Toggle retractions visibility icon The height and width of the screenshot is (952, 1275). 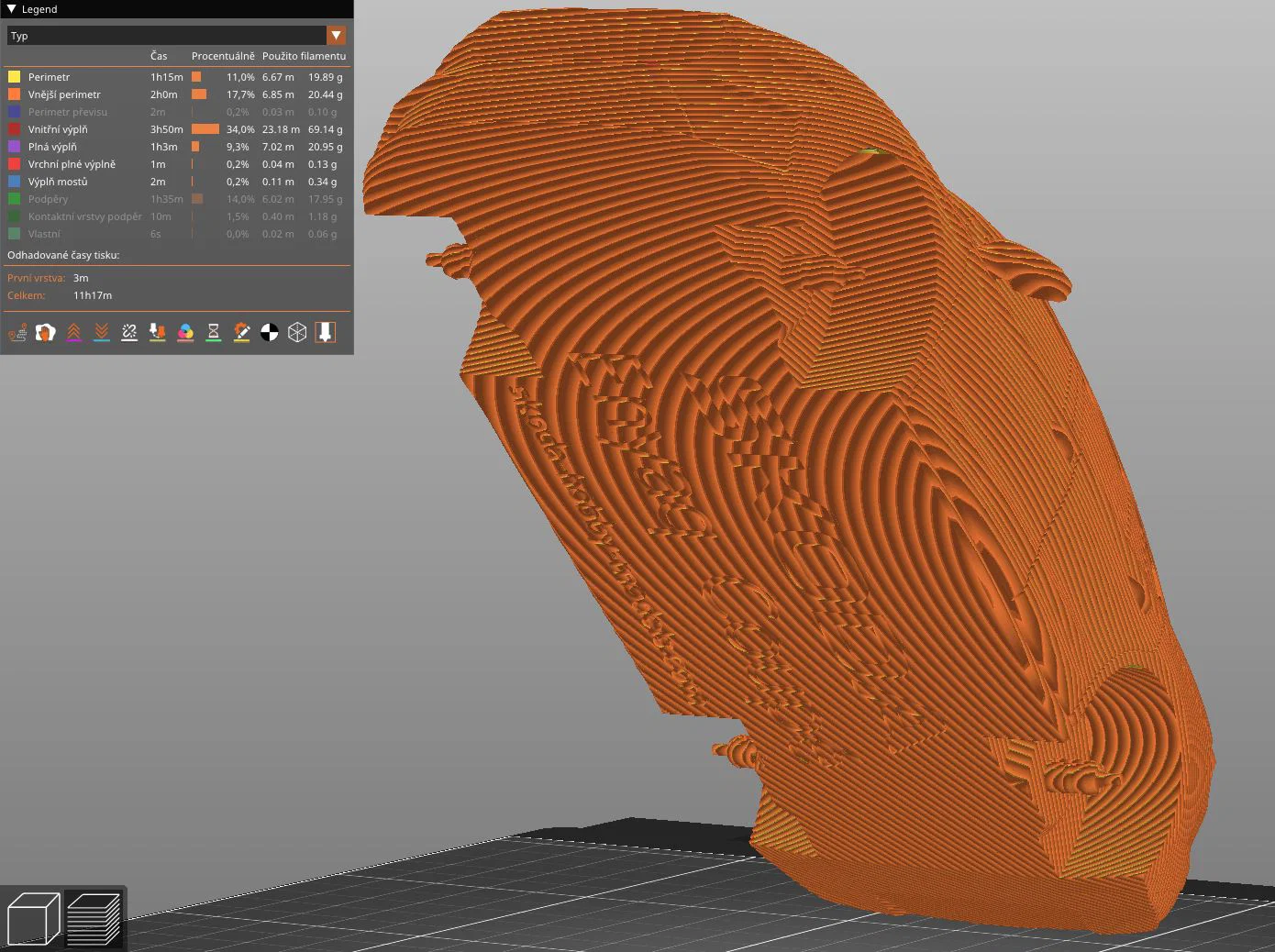[x=73, y=332]
